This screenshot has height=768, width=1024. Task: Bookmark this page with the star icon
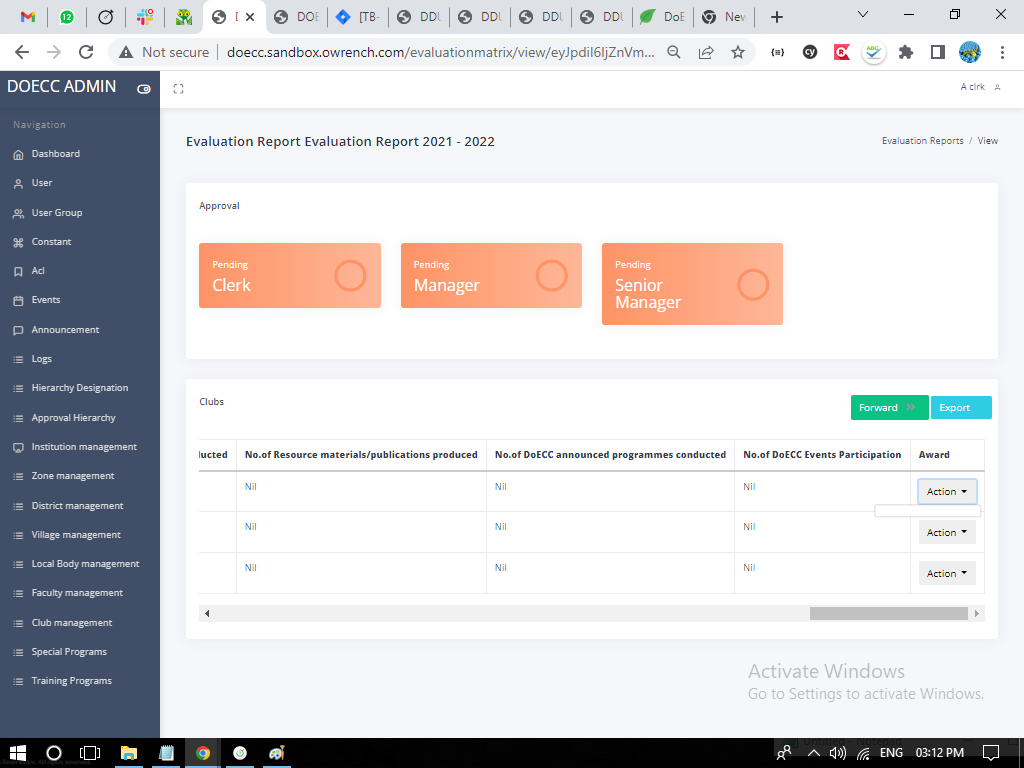point(738,52)
